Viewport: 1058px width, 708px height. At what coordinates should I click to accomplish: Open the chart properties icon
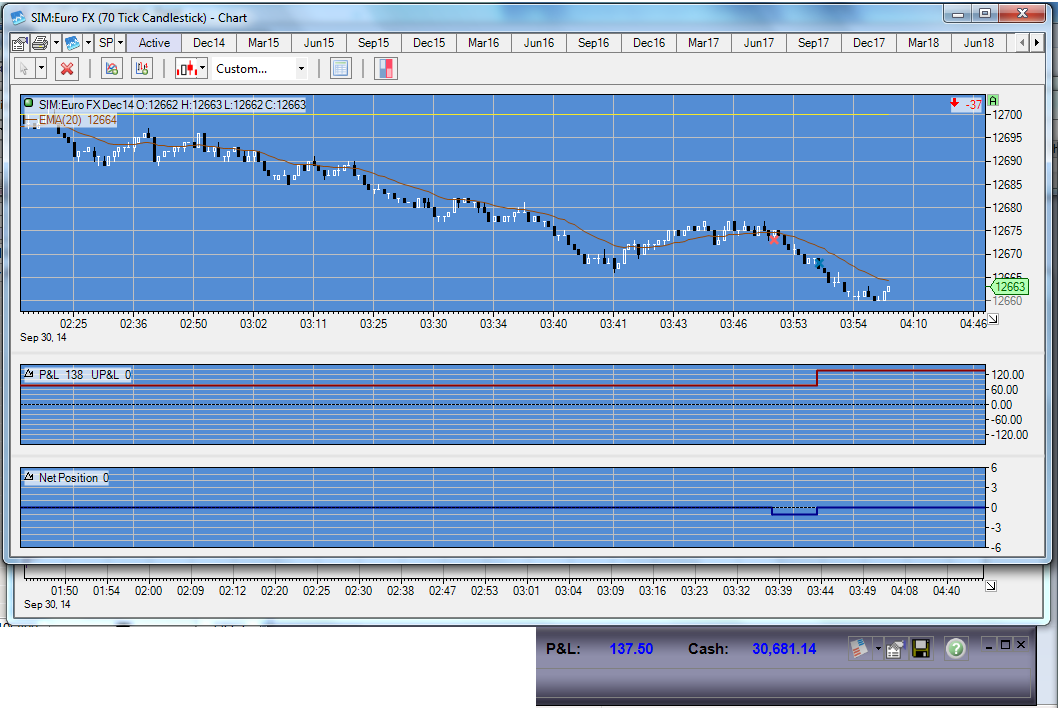20,43
